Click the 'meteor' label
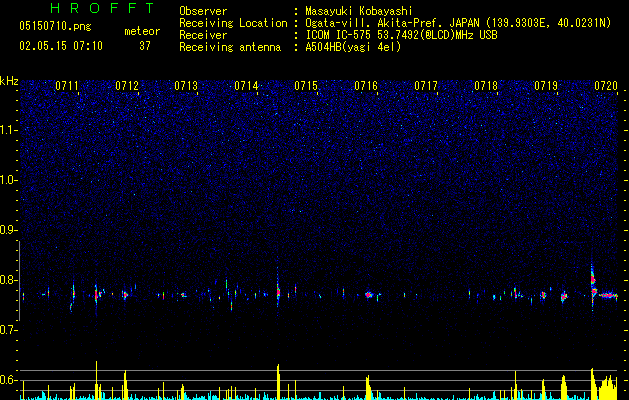Viewport: 629px width, 400px height. pos(142,31)
